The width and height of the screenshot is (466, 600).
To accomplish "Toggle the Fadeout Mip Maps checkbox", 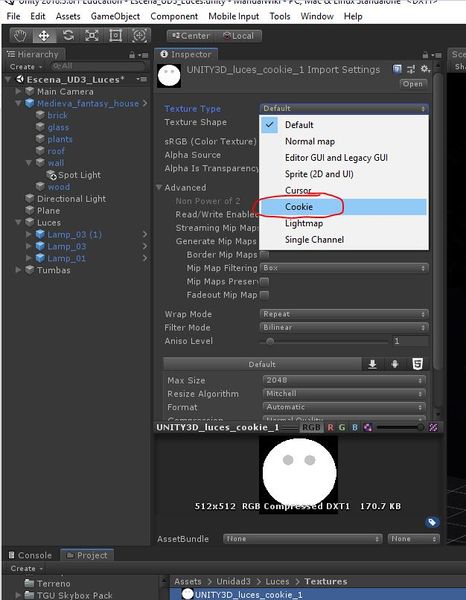I will pyautogui.click(x=264, y=295).
